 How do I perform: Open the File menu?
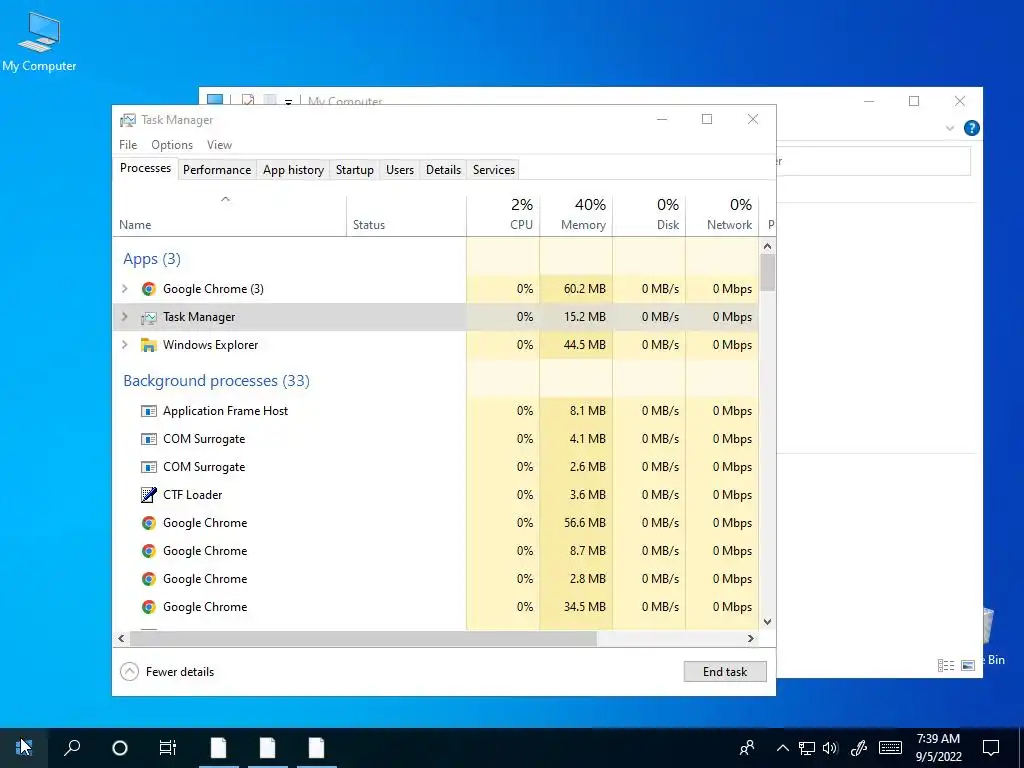(x=128, y=145)
